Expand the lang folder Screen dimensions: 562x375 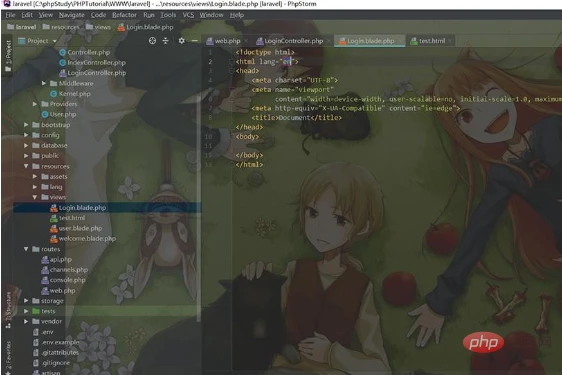pos(35,187)
